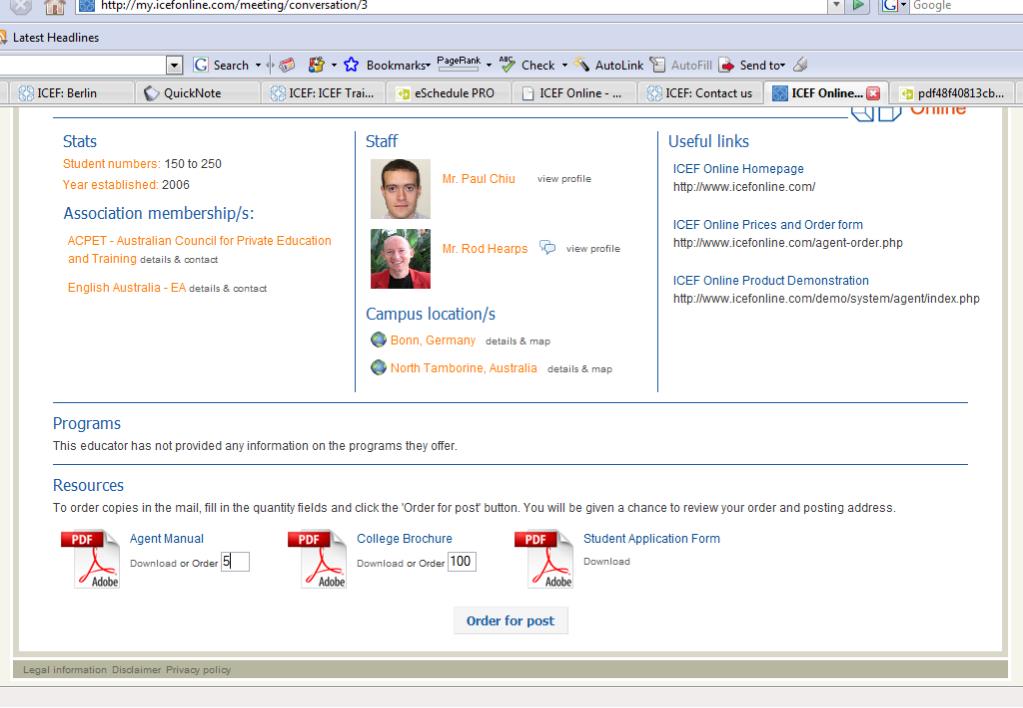Open ICEF Online Homepage link
This screenshot has height=708, width=1023.
tap(739, 169)
